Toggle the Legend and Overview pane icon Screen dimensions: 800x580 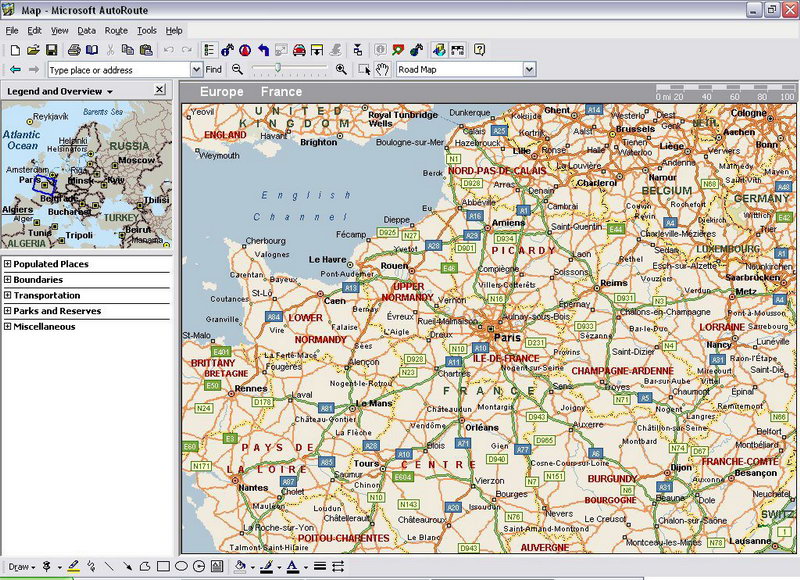(209, 50)
